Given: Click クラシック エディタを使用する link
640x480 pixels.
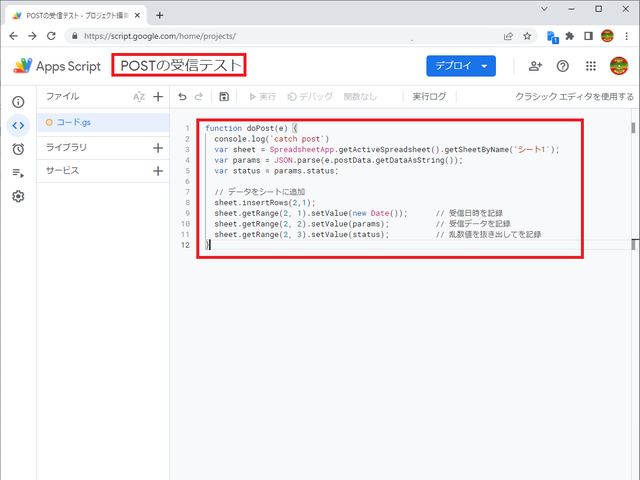Looking at the screenshot, I should point(573,97).
